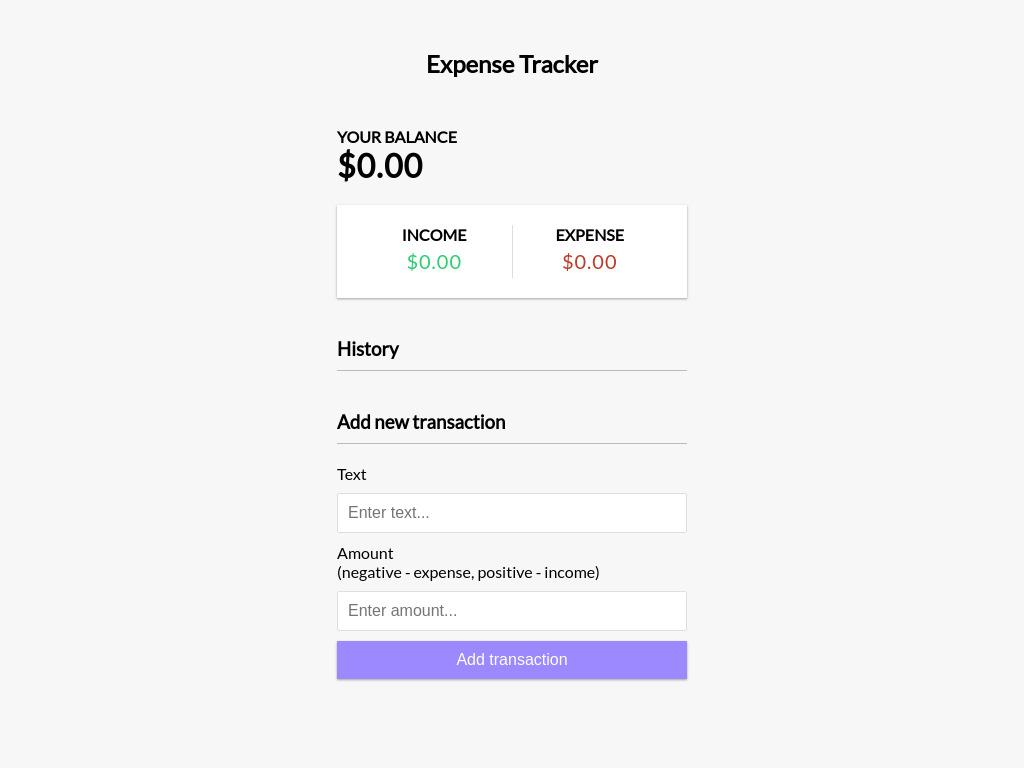Image resolution: width=1024 pixels, height=768 pixels.
Task: Select the YOUR BALANCE label
Action: (397, 137)
